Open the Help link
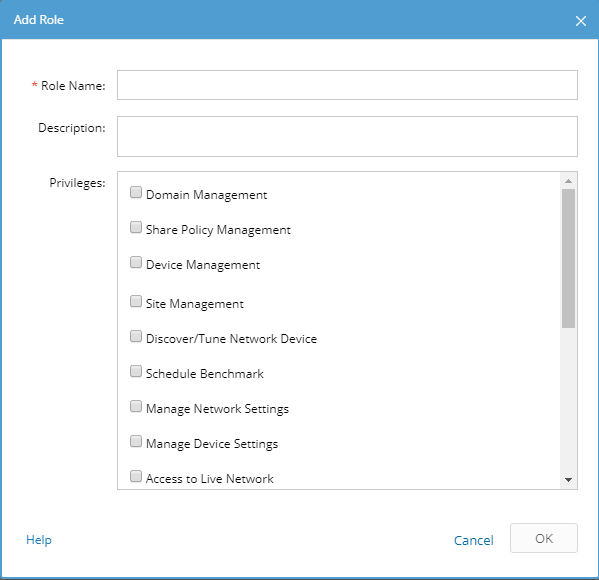599x580 pixels. pos(39,540)
